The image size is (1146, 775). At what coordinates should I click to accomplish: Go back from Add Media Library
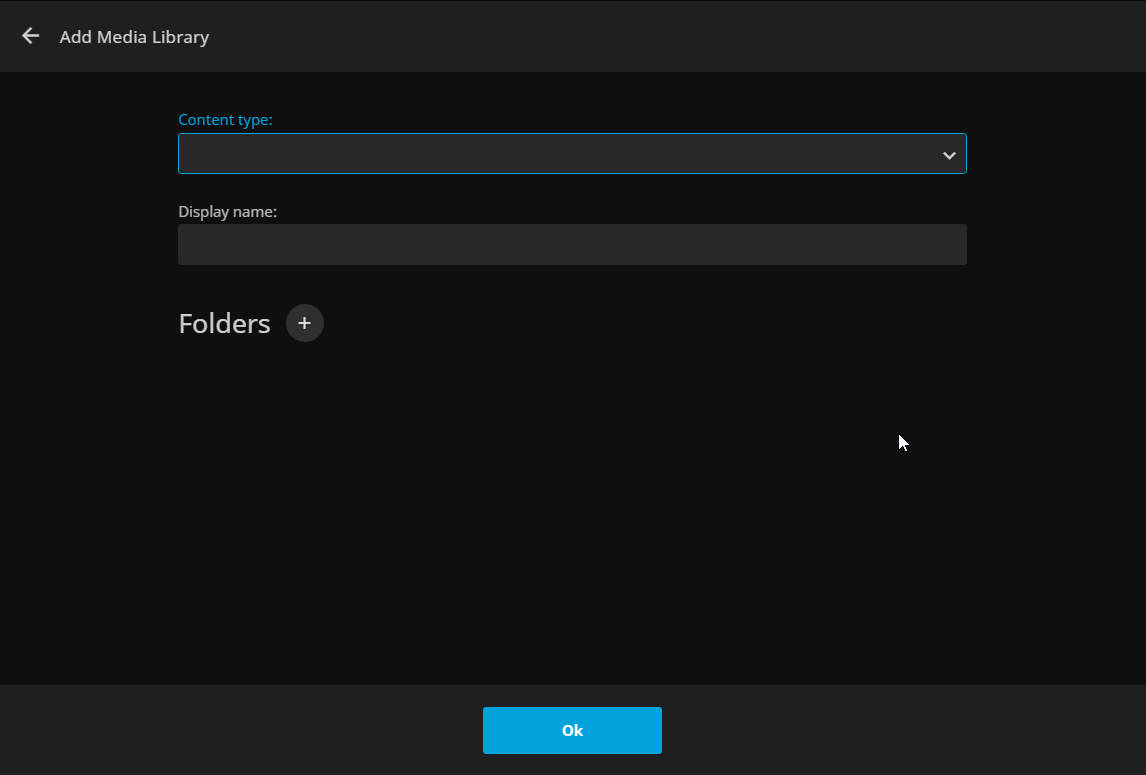pos(31,36)
